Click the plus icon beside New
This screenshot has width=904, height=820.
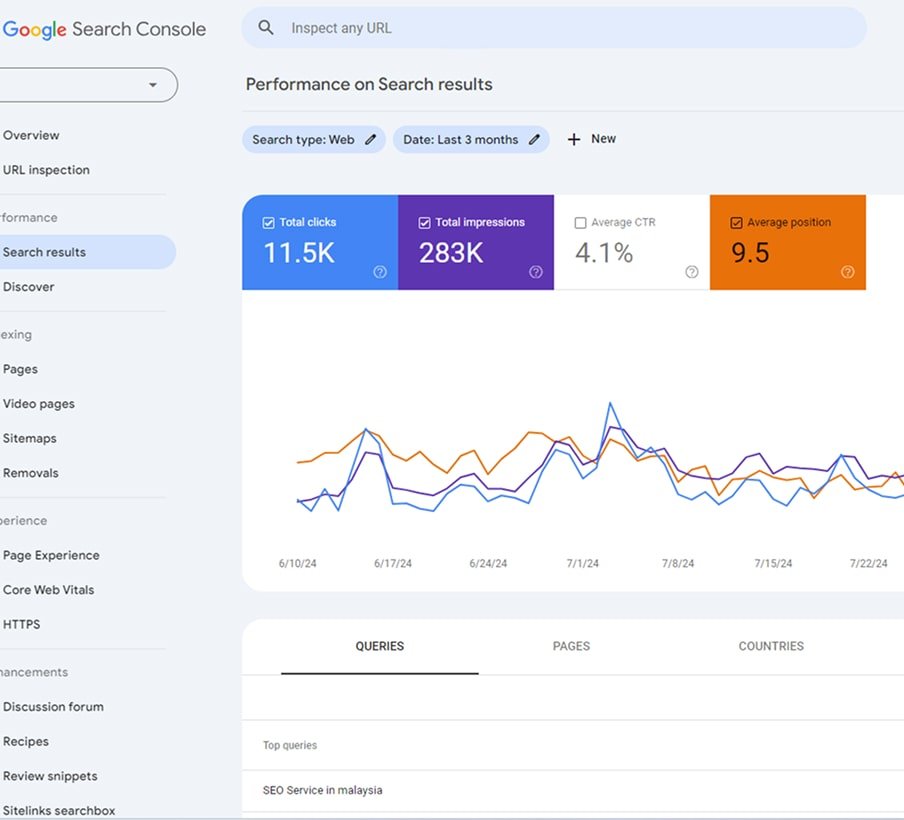574,140
